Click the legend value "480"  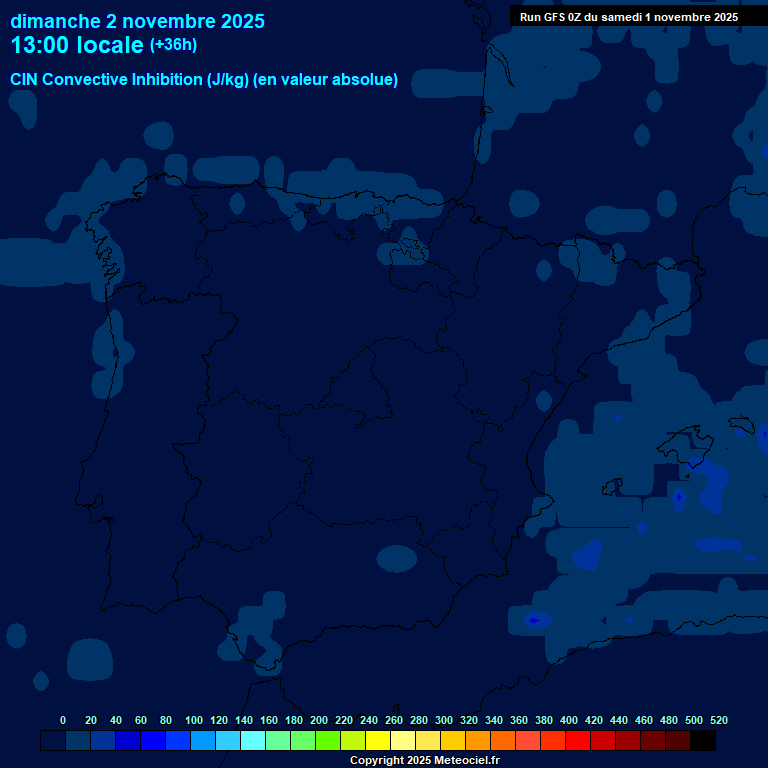[x=669, y=720]
